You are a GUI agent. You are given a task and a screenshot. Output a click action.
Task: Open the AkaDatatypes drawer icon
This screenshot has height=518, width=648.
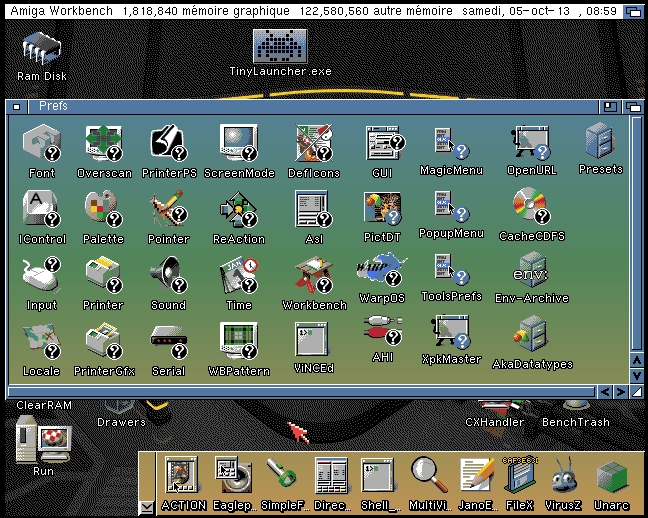(532, 334)
